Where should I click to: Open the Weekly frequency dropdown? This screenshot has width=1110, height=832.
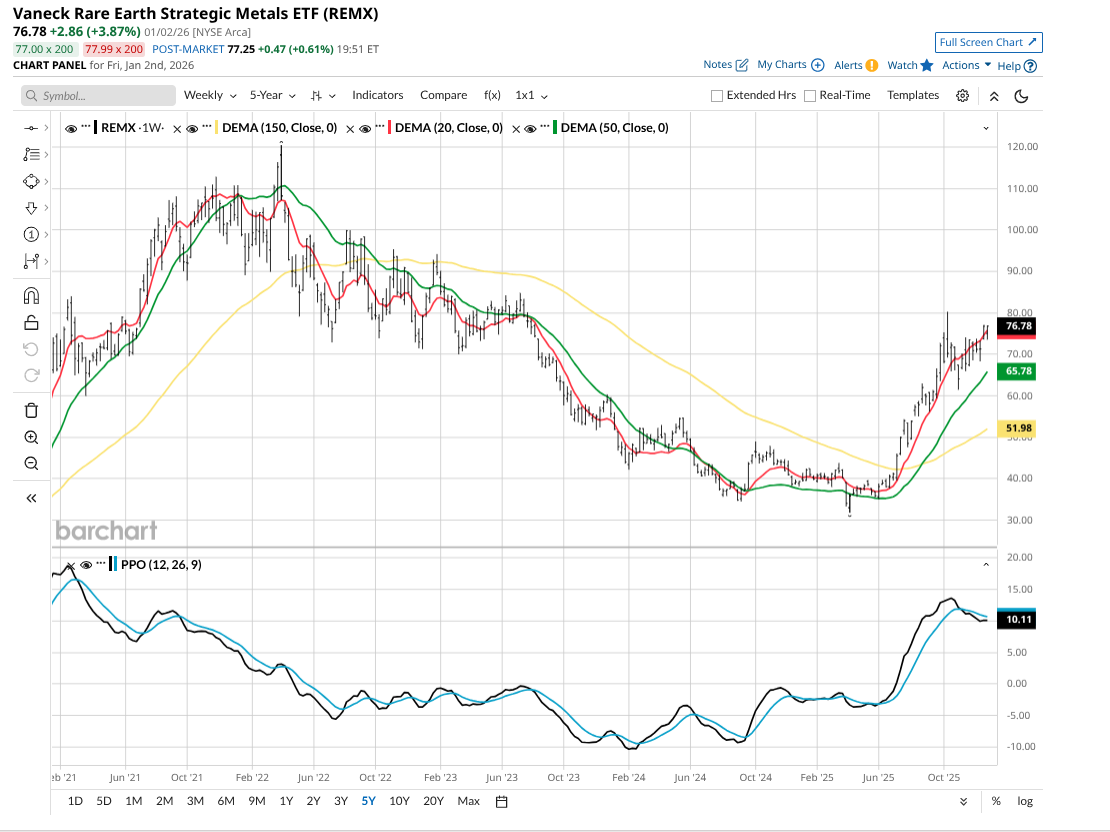pos(210,95)
